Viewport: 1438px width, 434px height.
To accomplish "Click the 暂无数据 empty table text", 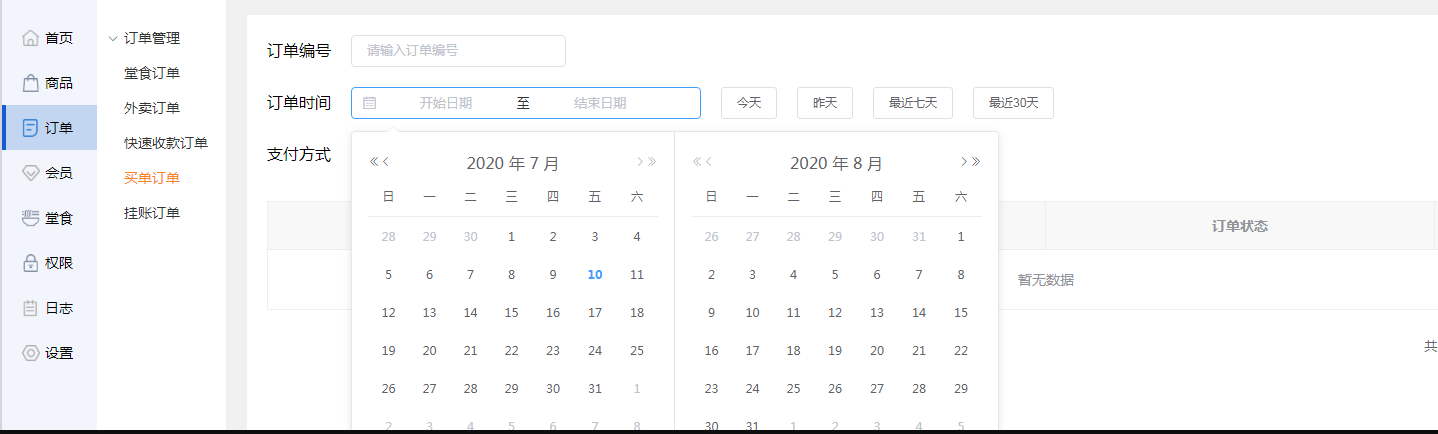I will pos(1046,280).
